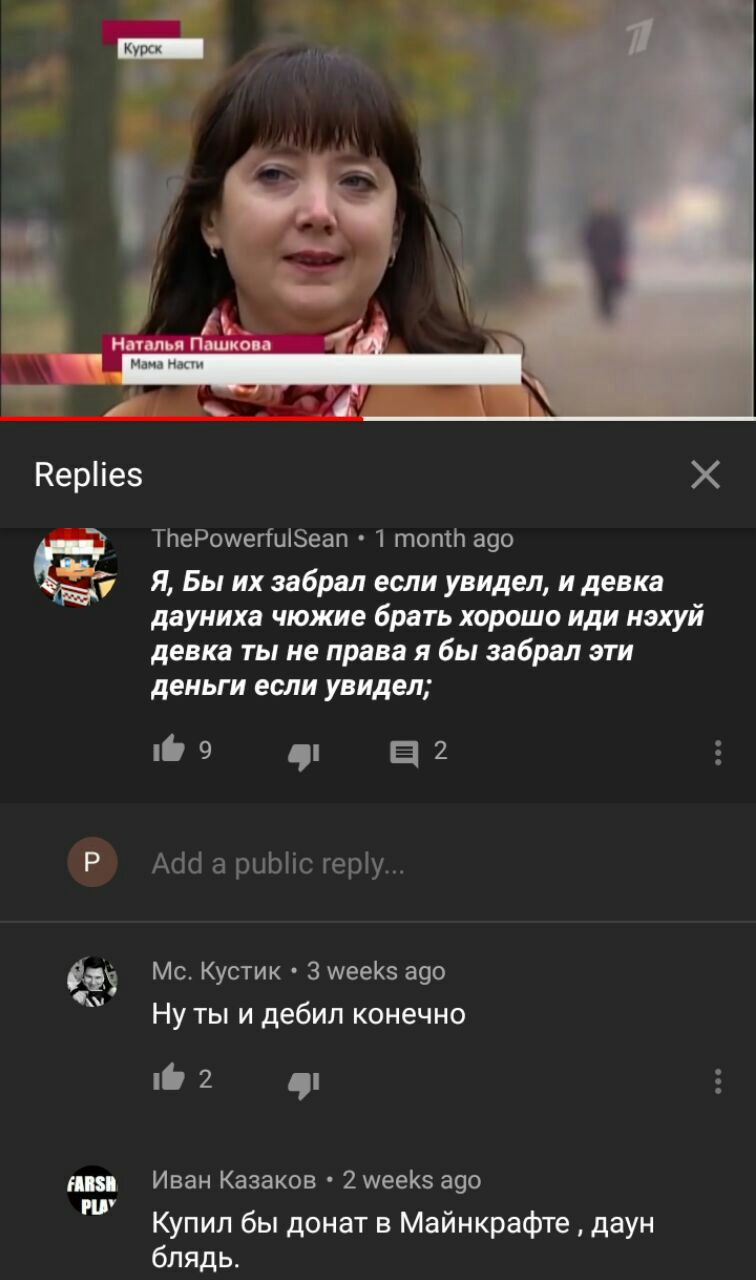Tap the ThePowerfulSean username
The width and height of the screenshot is (756, 1280).
tap(250, 538)
